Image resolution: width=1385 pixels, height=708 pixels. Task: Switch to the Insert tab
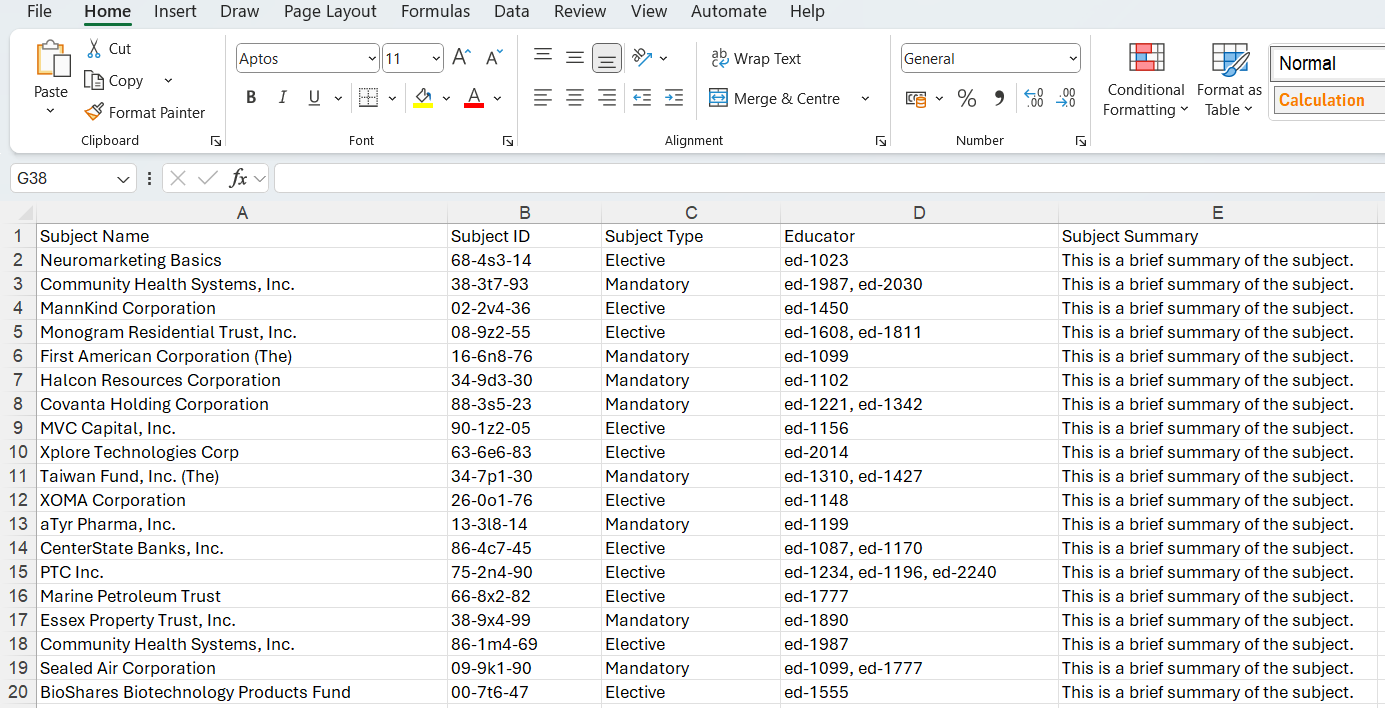tap(175, 12)
